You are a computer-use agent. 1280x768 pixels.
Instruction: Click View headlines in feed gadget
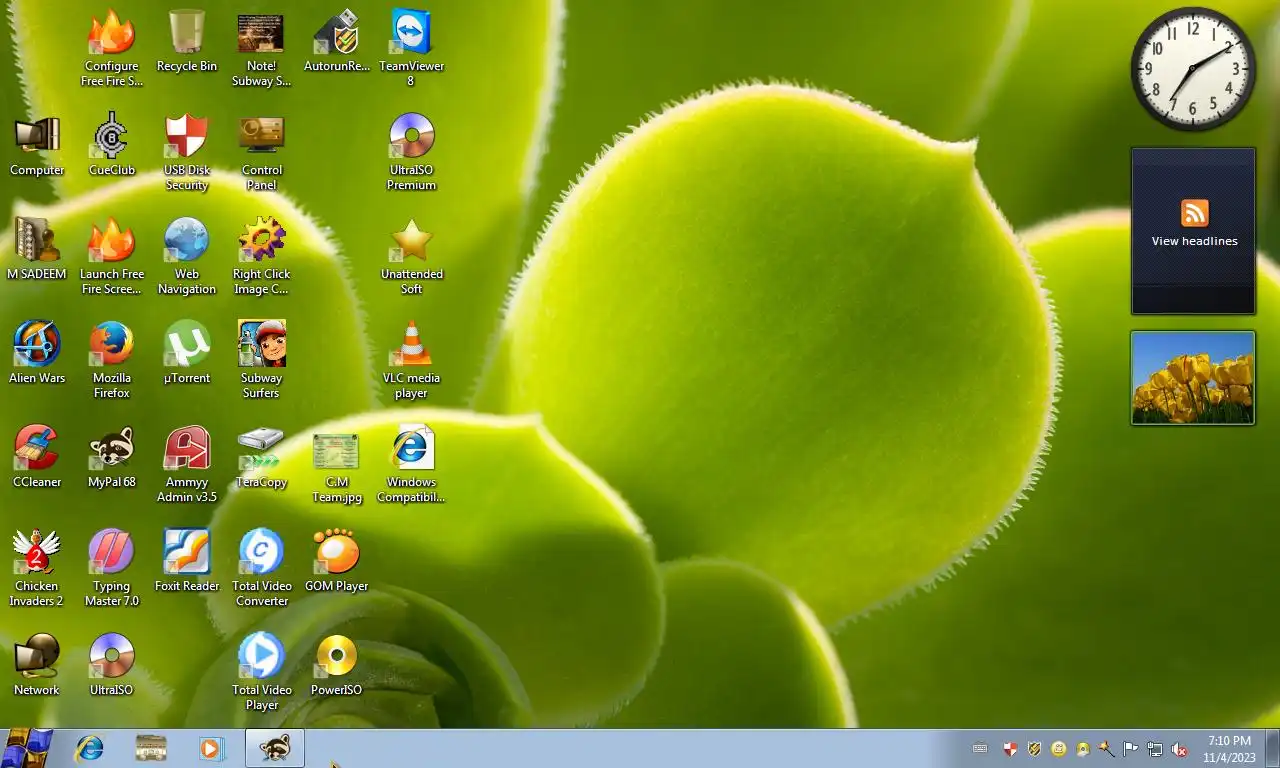coord(1194,241)
